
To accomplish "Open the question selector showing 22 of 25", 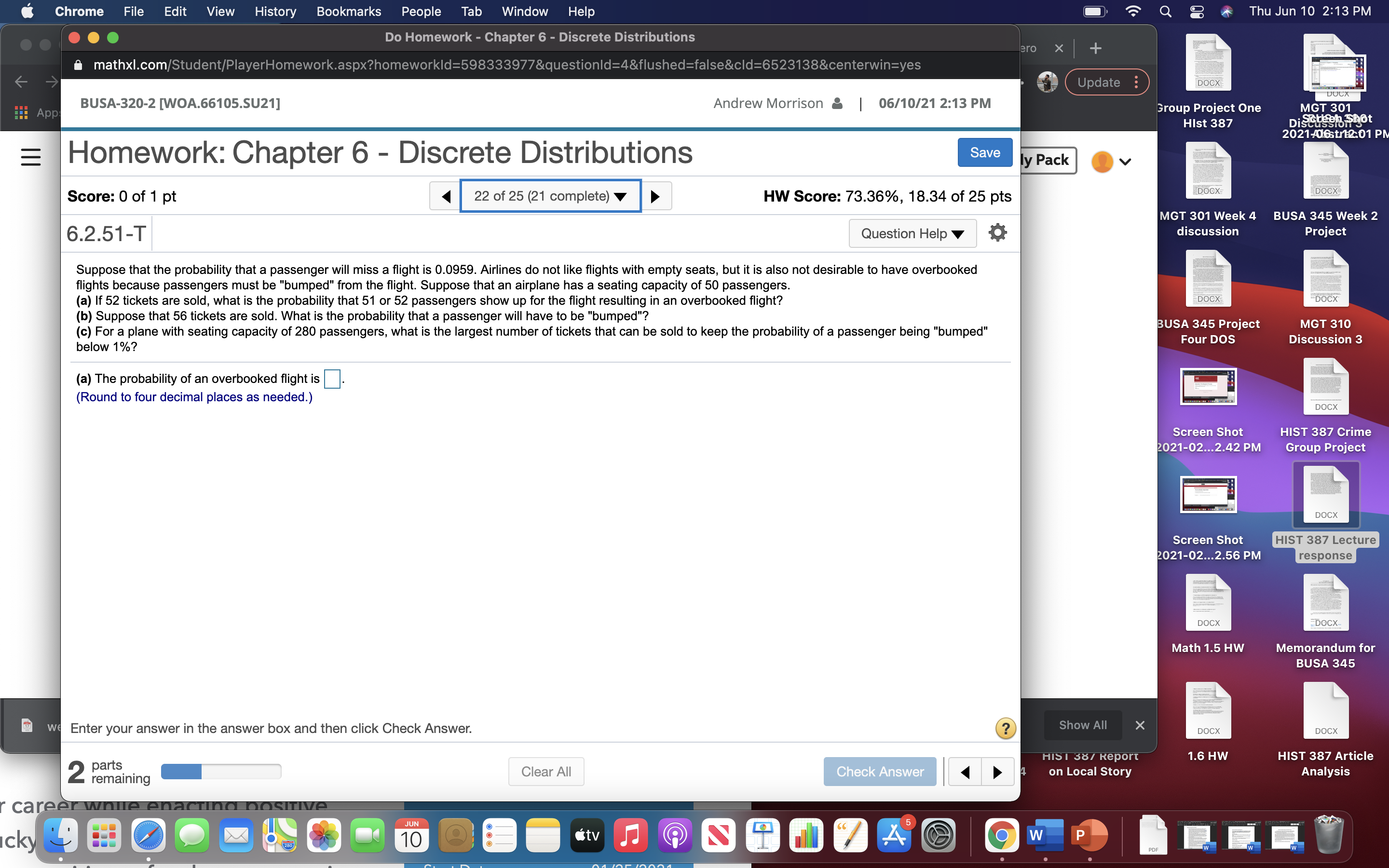I will (550, 196).
